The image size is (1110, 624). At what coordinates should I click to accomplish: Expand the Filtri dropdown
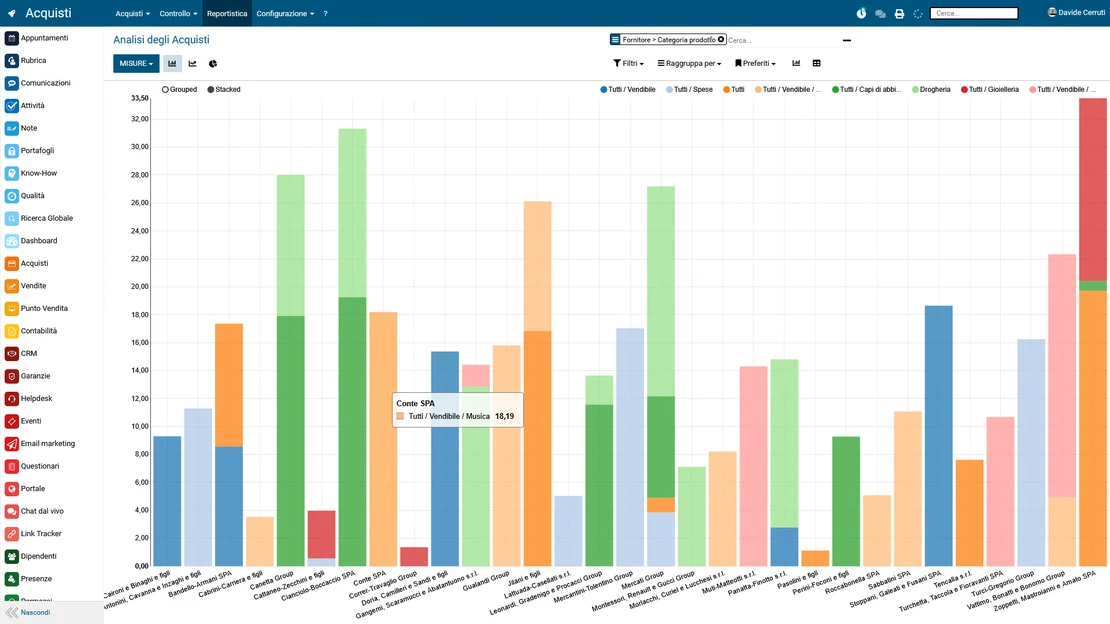click(x=628, y=63)
